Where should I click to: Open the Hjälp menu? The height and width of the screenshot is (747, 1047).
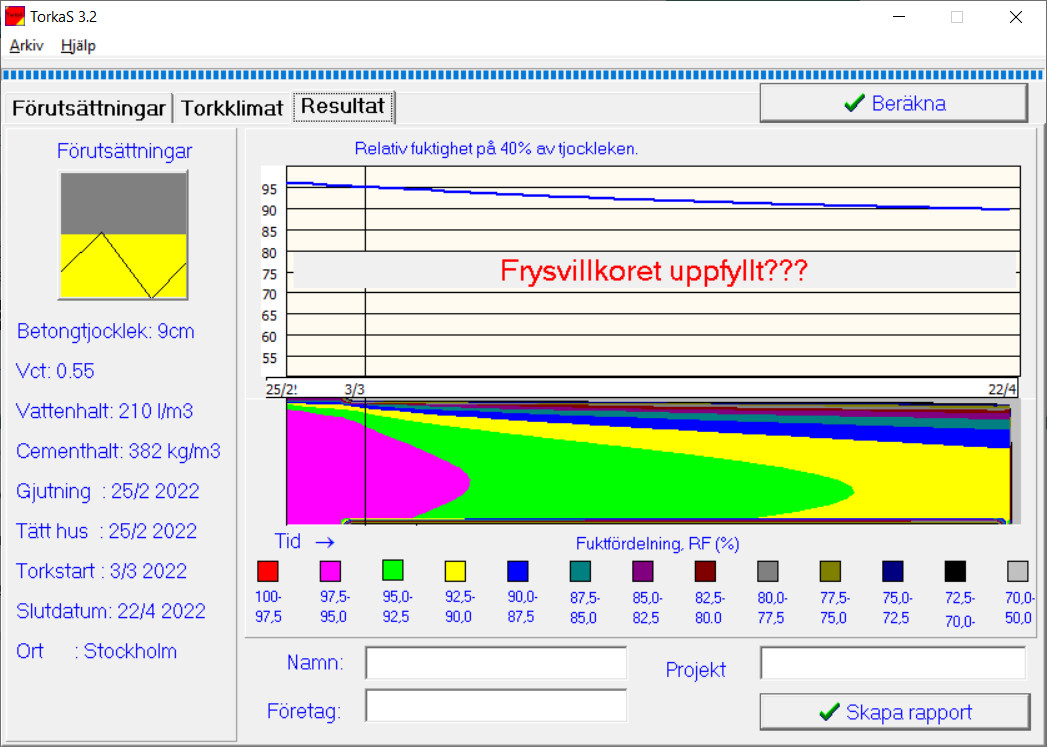[x=78, y=45]
